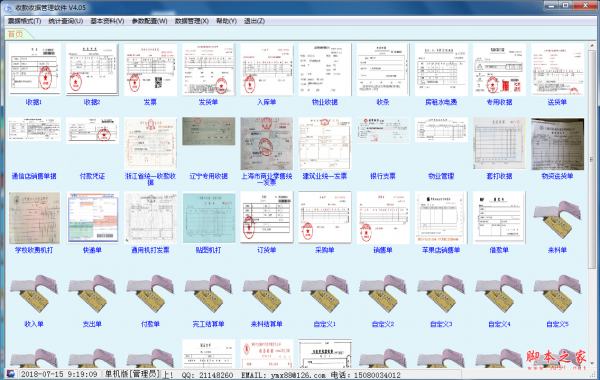Open the 数据管理(X) menu
Screen dimensions: 600x380
click(x=192, y=21)
